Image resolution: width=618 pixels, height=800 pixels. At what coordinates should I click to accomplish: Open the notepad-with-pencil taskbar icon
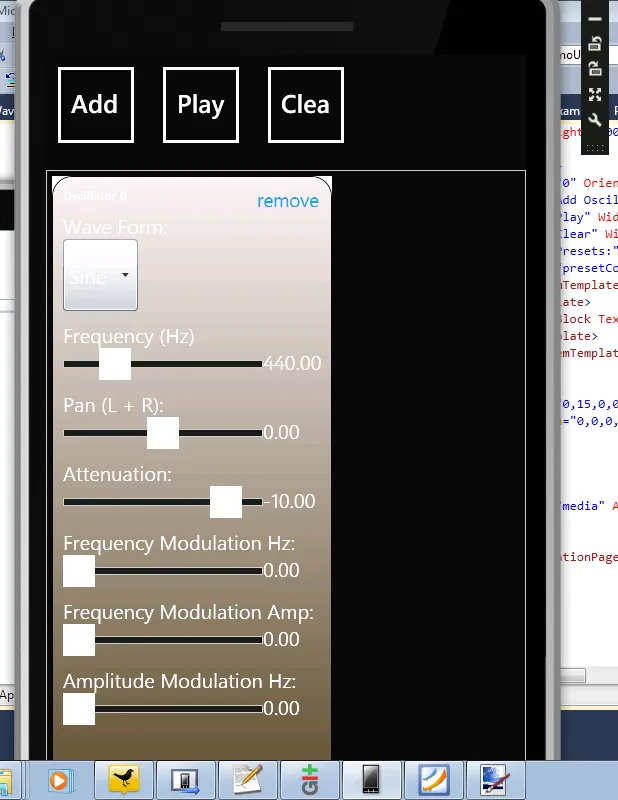[x=248, y=779]
